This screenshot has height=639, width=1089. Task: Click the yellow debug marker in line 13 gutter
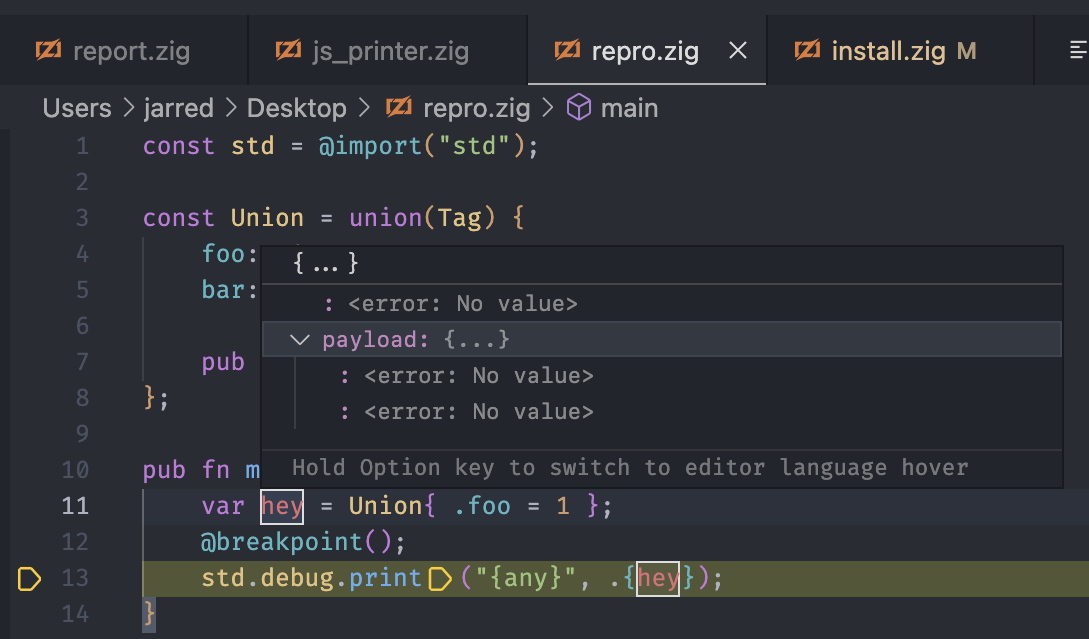[29, 579]
